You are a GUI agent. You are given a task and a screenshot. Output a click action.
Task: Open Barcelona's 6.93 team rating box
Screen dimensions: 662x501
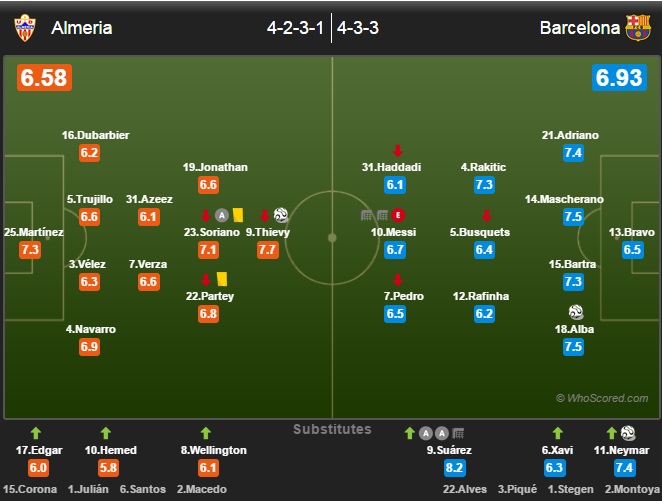click(619, 78)
